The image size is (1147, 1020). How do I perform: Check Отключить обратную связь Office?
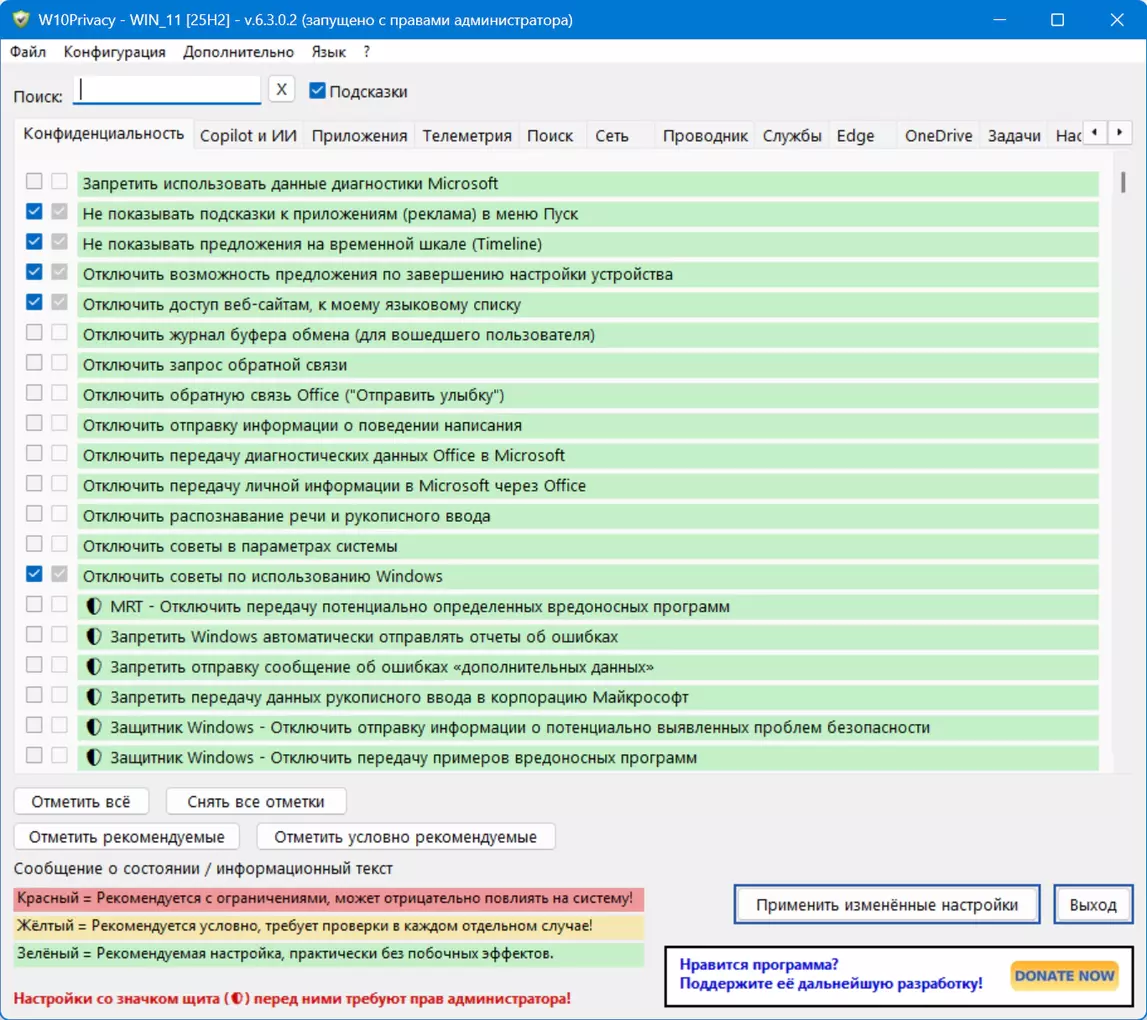(34, 393)
